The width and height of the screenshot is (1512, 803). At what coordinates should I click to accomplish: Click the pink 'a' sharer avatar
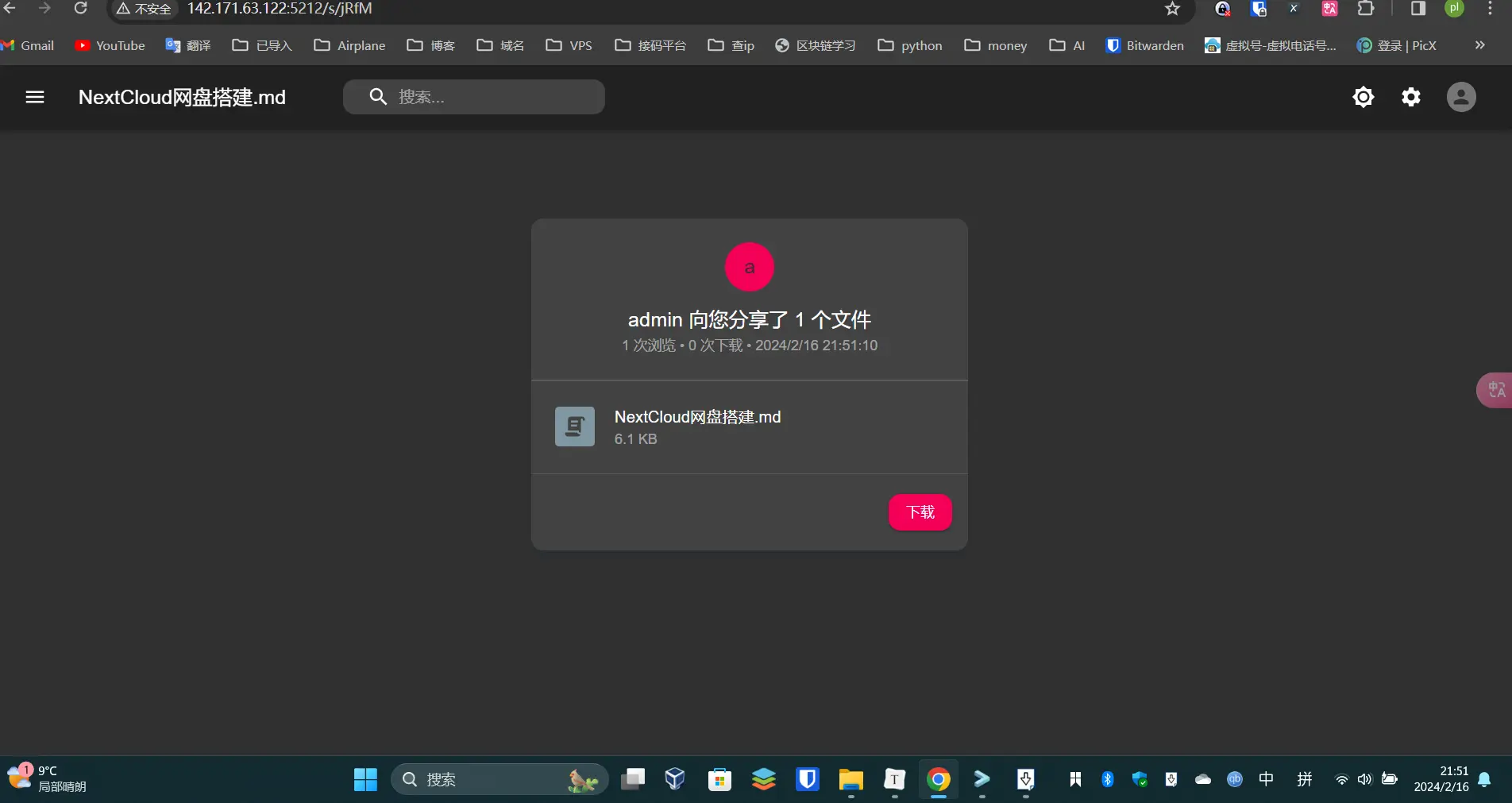tap(750, 267)
